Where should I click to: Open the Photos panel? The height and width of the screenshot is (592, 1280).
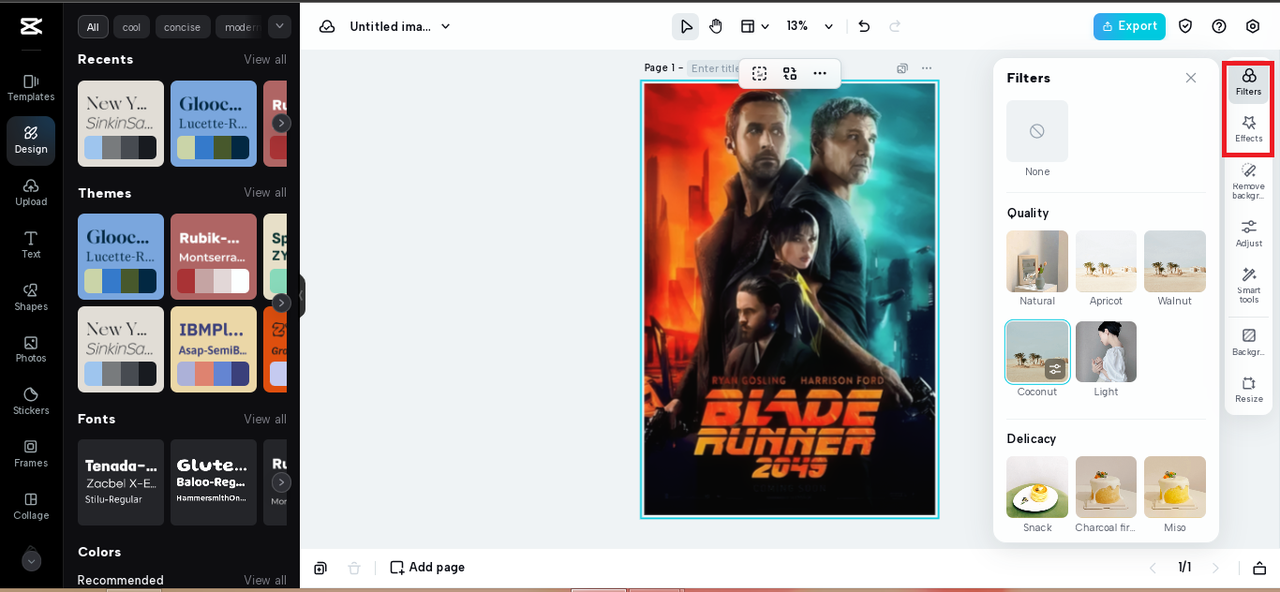pos(31,349)
